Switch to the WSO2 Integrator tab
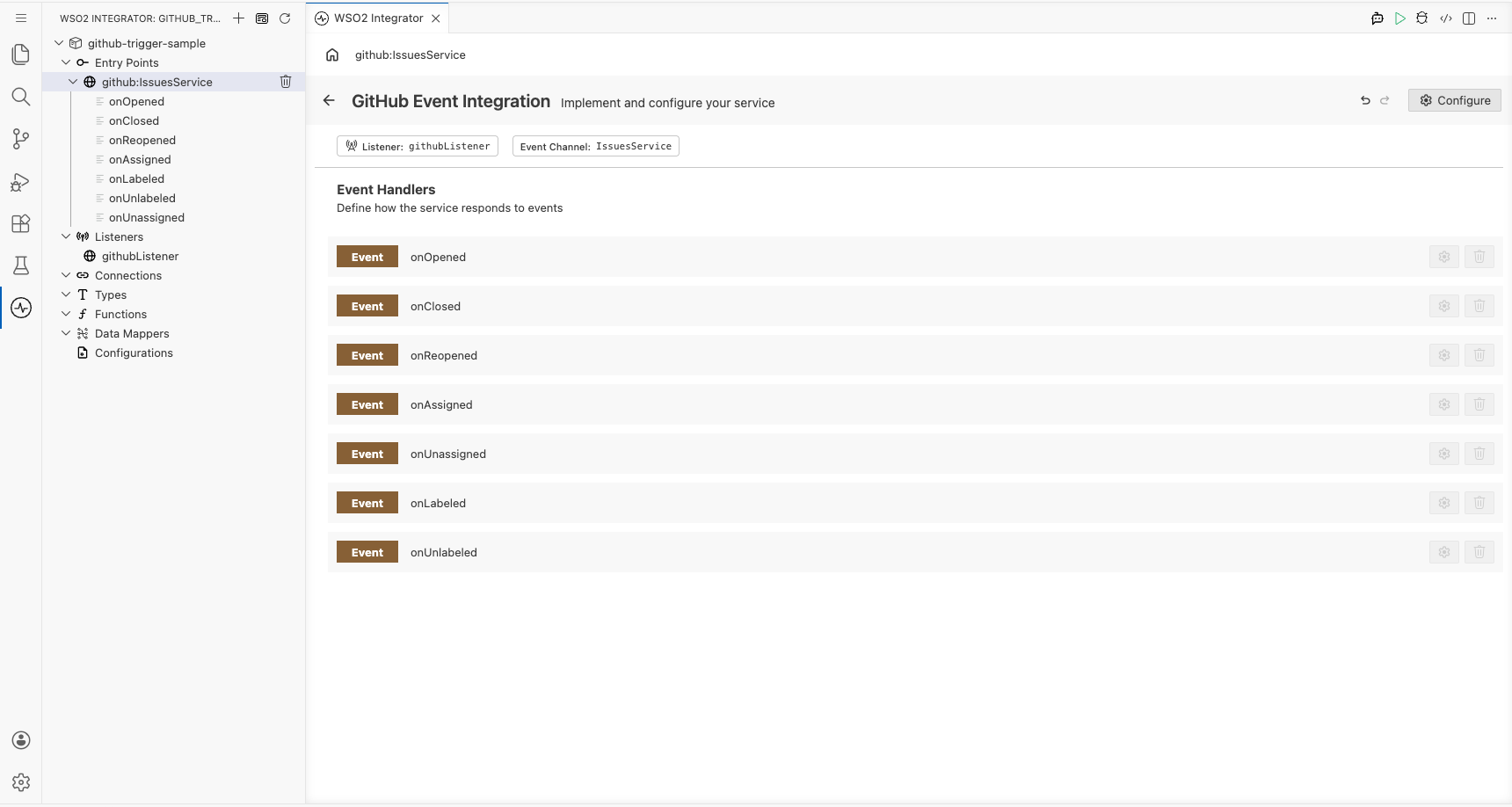Viewport: 1512px width, 807px height. 379,18
